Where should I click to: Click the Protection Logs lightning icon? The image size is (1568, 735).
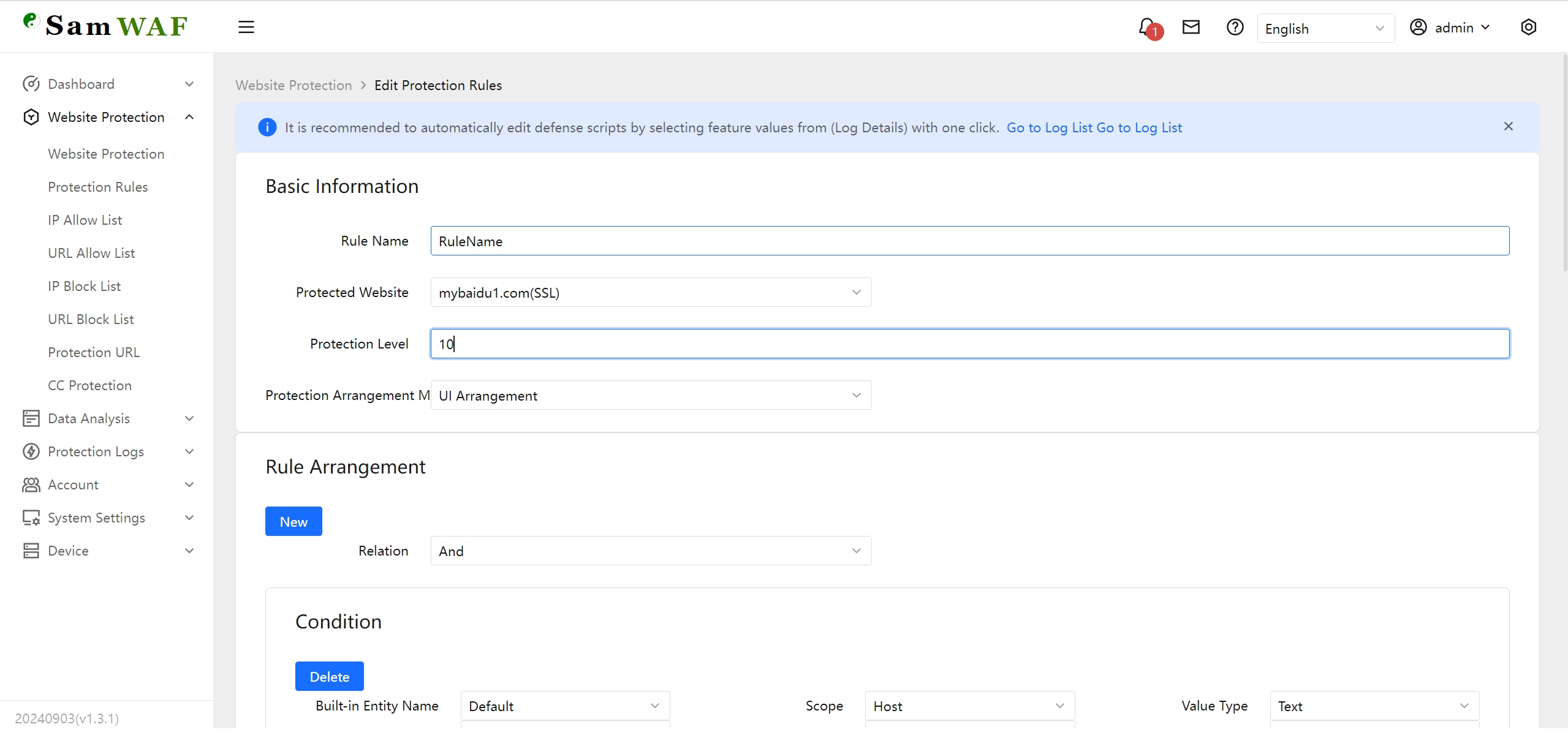31,451
